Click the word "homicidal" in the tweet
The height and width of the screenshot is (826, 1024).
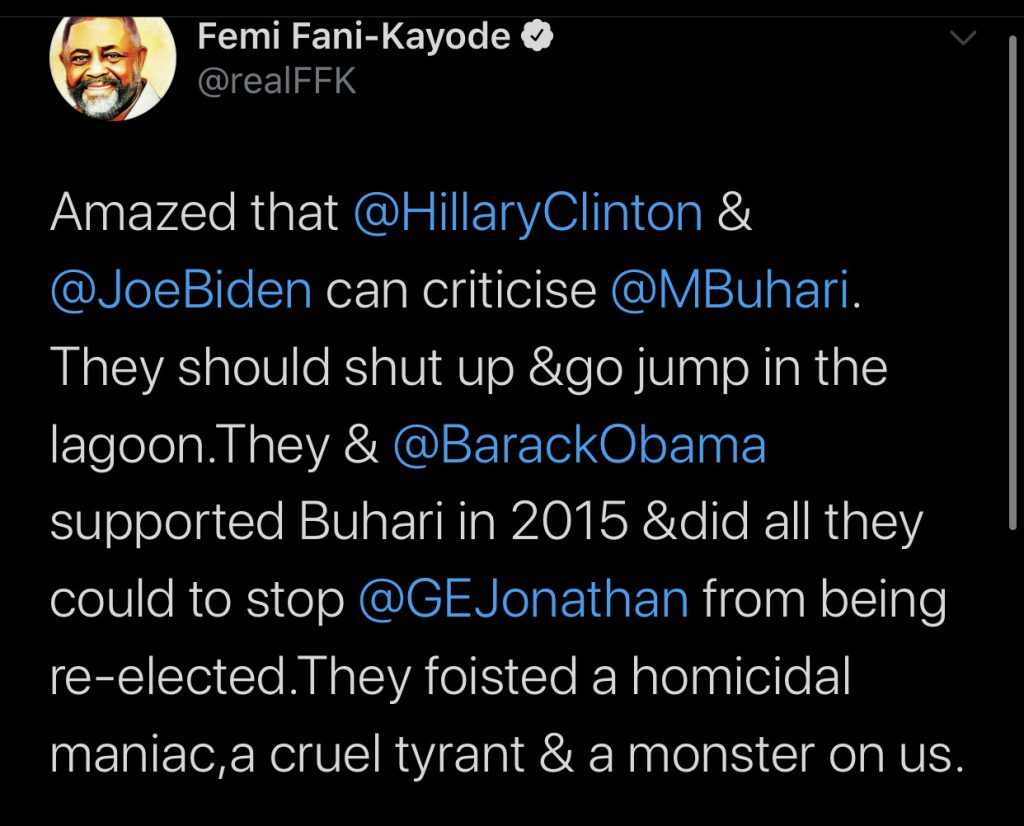740,678
